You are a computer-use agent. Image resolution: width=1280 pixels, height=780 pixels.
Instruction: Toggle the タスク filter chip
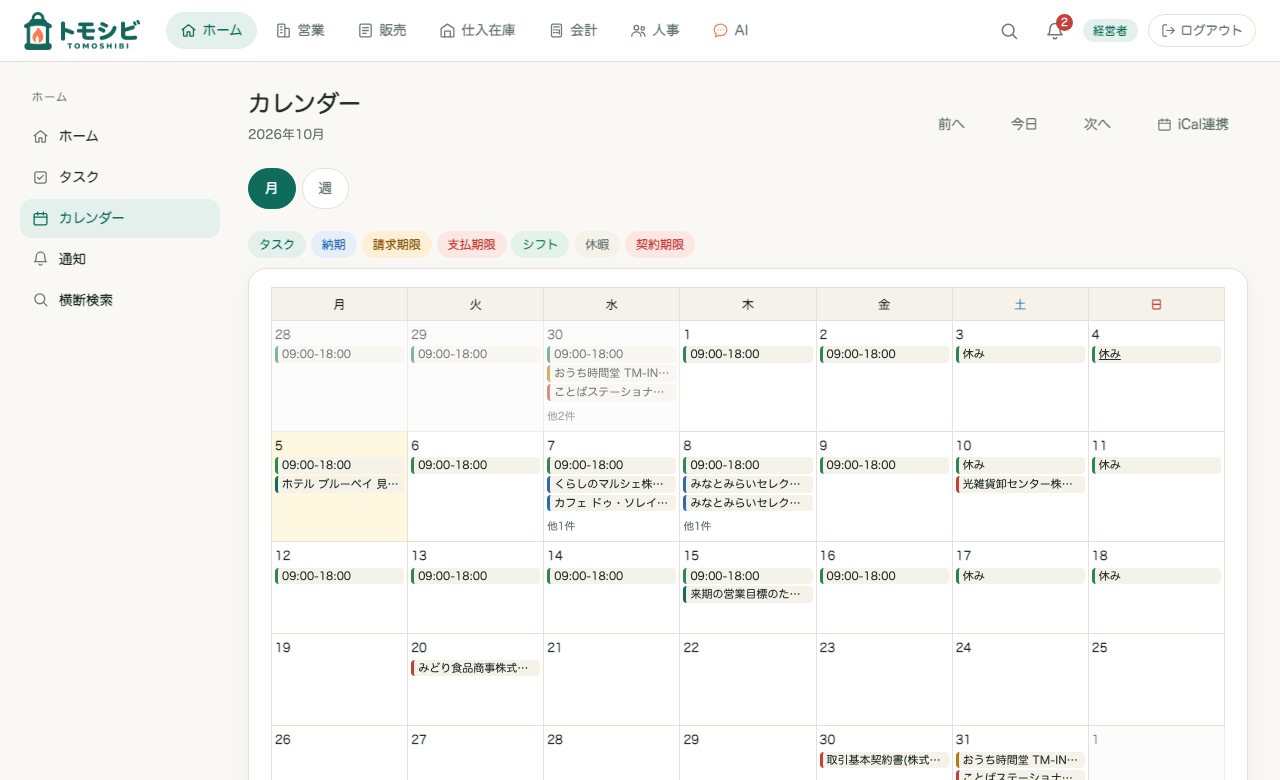coord(277,244)
